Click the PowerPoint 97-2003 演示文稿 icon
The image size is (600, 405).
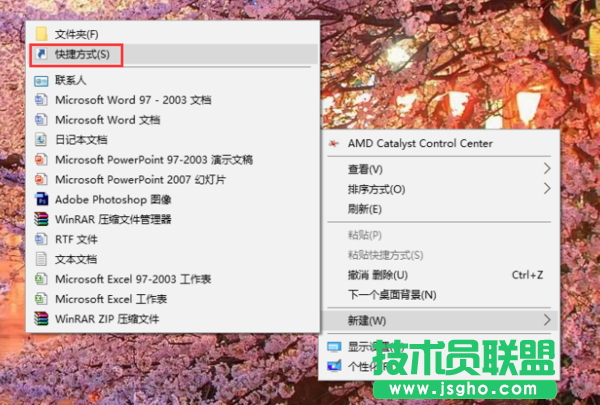point(41,160)
